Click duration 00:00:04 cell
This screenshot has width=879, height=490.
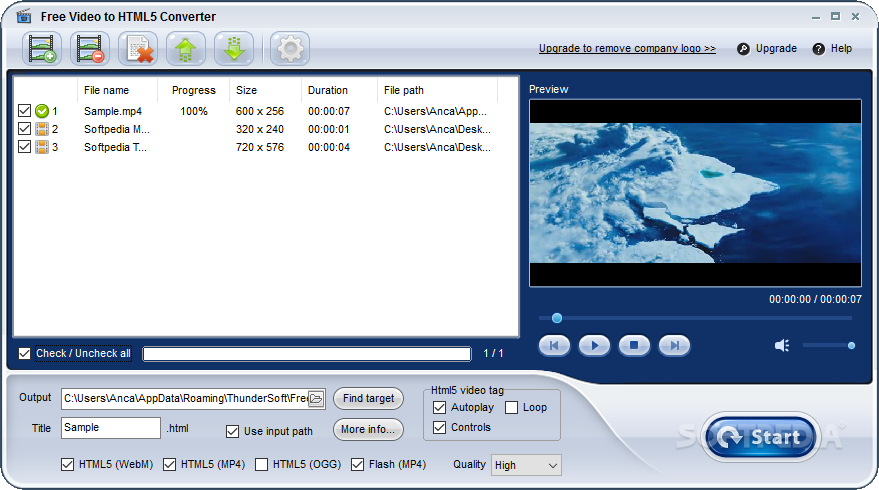[x=329, y=147]
